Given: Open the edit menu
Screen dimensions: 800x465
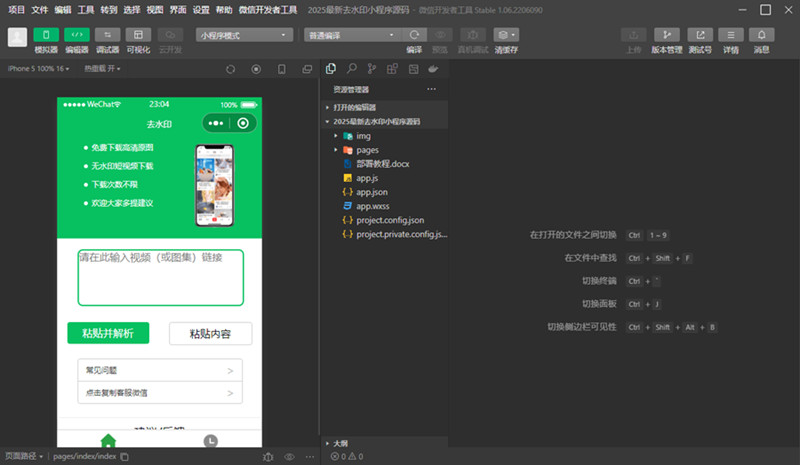Looking at the screenshot, I should [63, 10].
